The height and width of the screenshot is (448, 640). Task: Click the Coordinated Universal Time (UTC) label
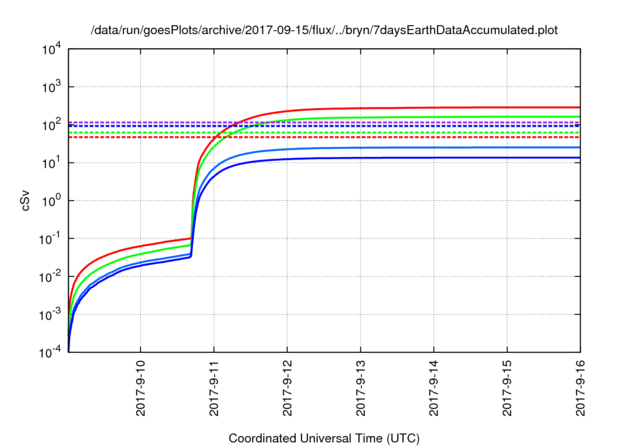(x=324, y=438)
